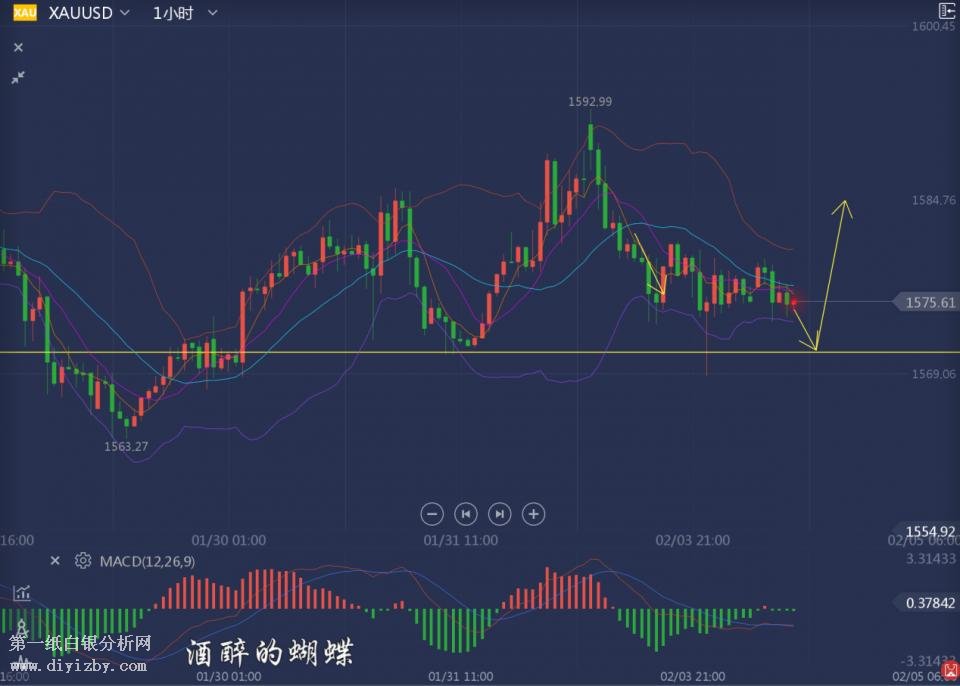Image resolution: width=960 pixels, height=686 pixels.
Task: Open the indicators chart icon in MACD panel
Action: 21,593
